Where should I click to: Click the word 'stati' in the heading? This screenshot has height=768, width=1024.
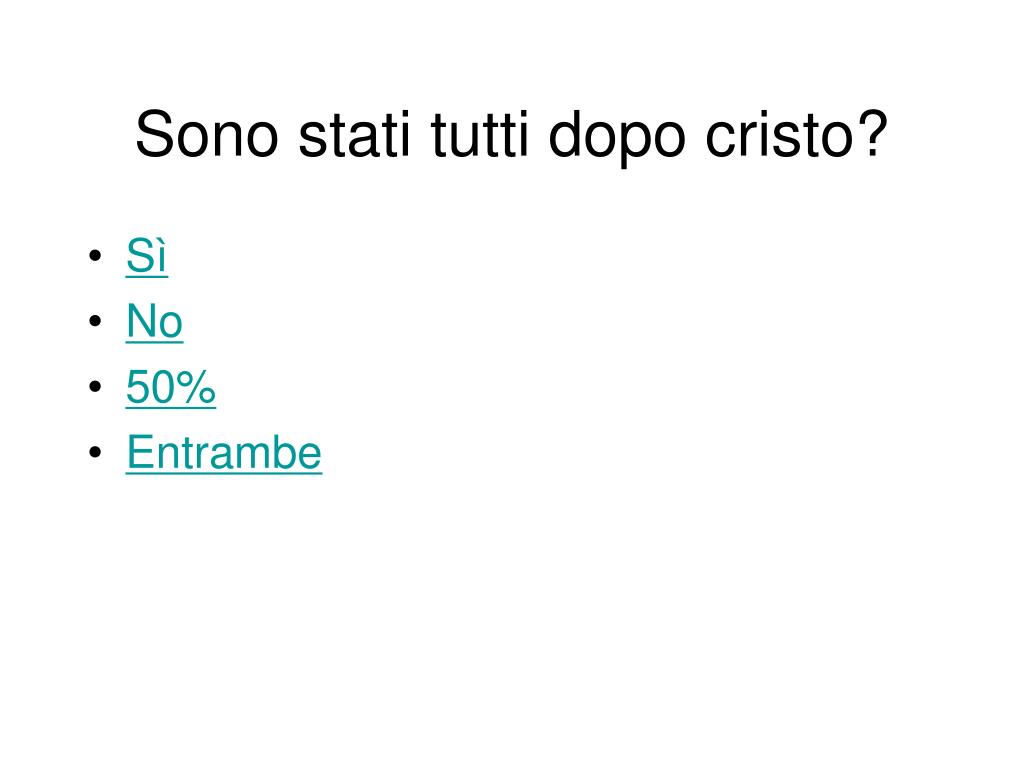pos(354,135)
